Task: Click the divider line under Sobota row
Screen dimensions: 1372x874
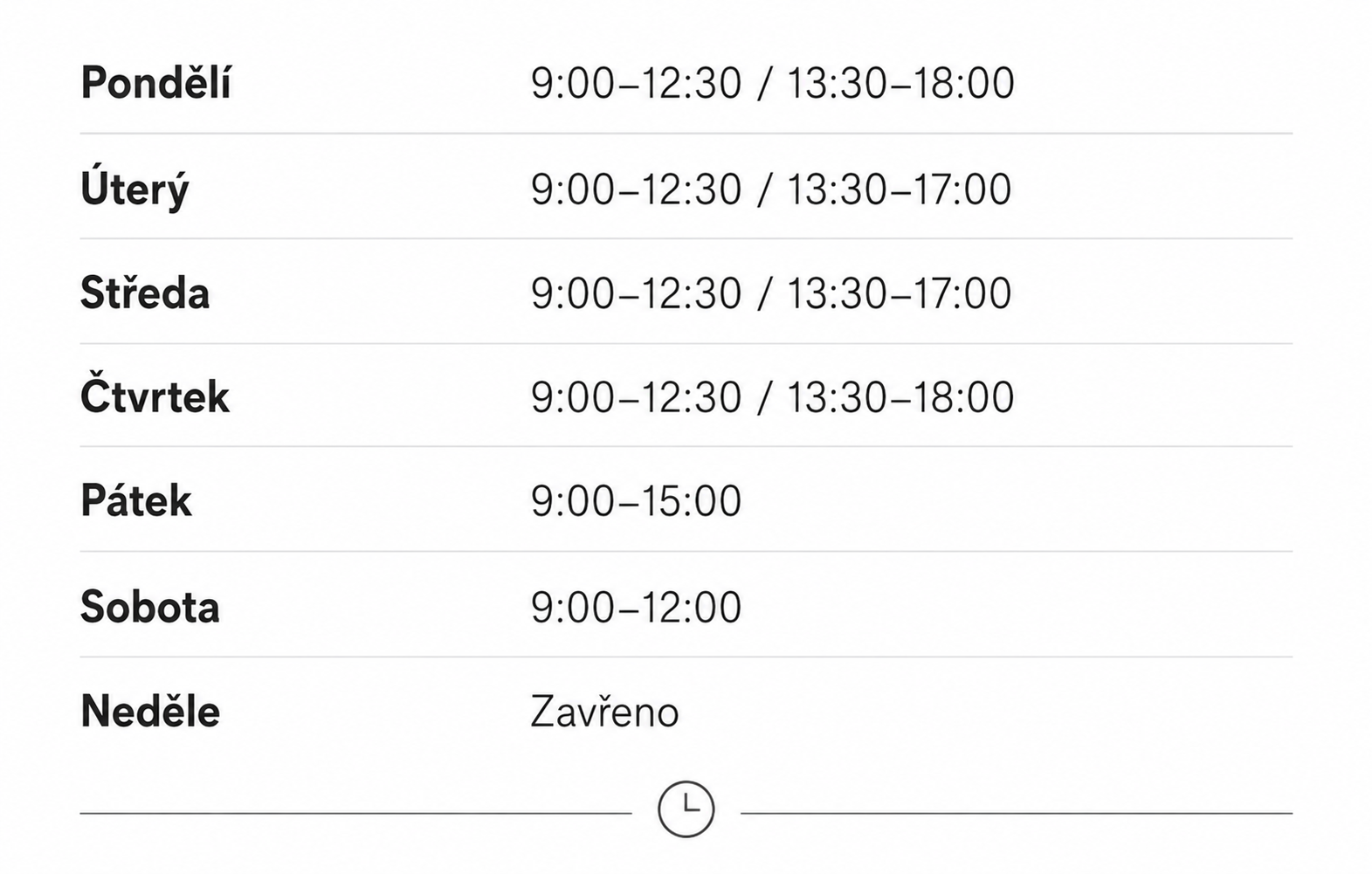Action: tap(686, 657)
